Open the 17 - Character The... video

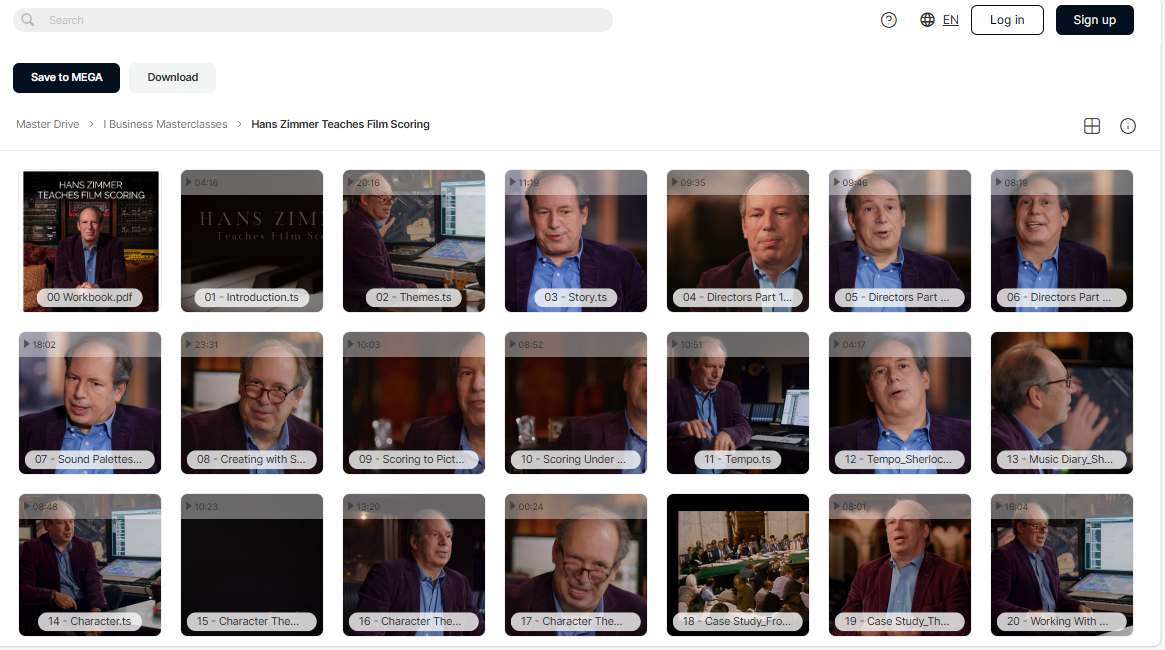(576, 565)
